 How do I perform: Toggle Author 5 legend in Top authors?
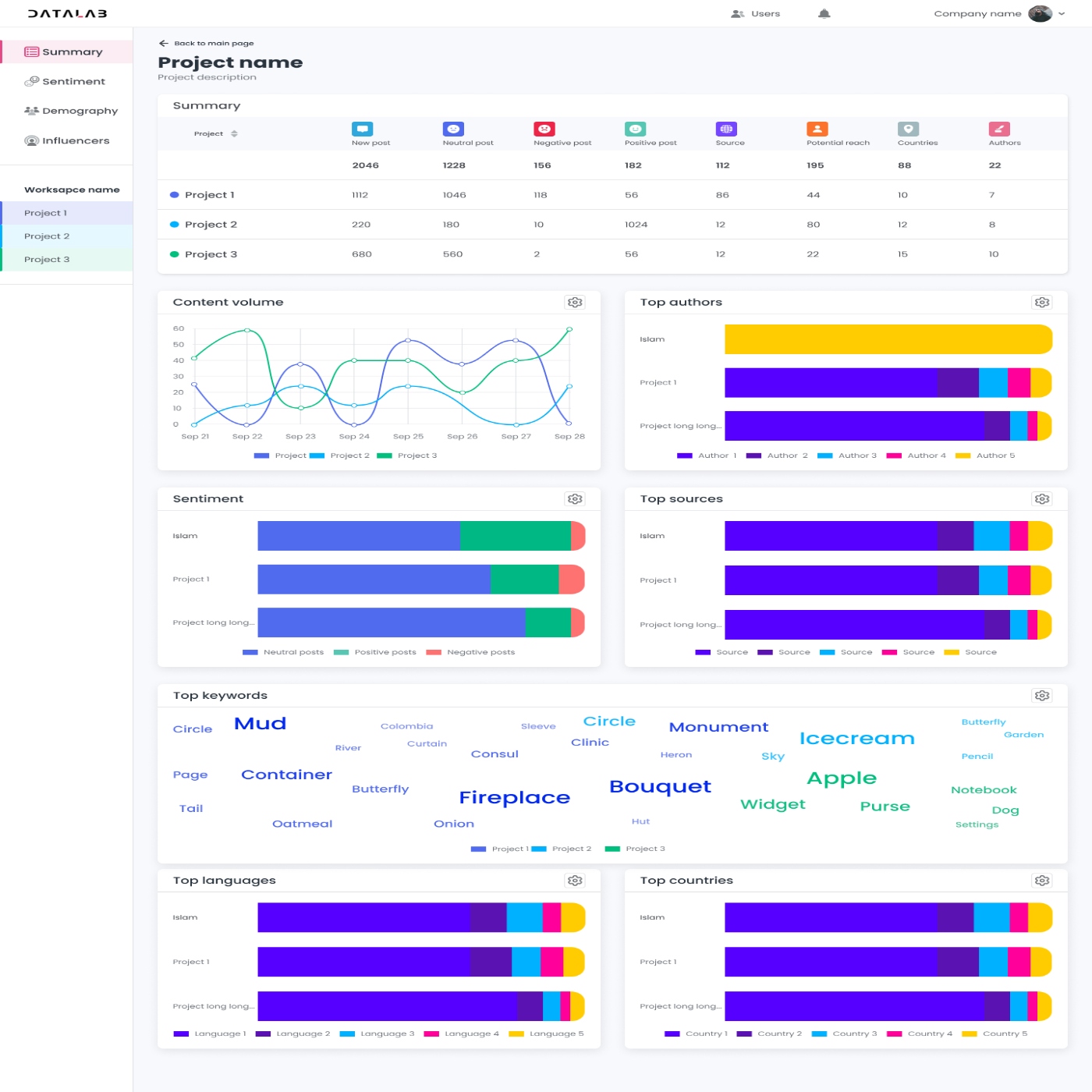coord(985,456)
